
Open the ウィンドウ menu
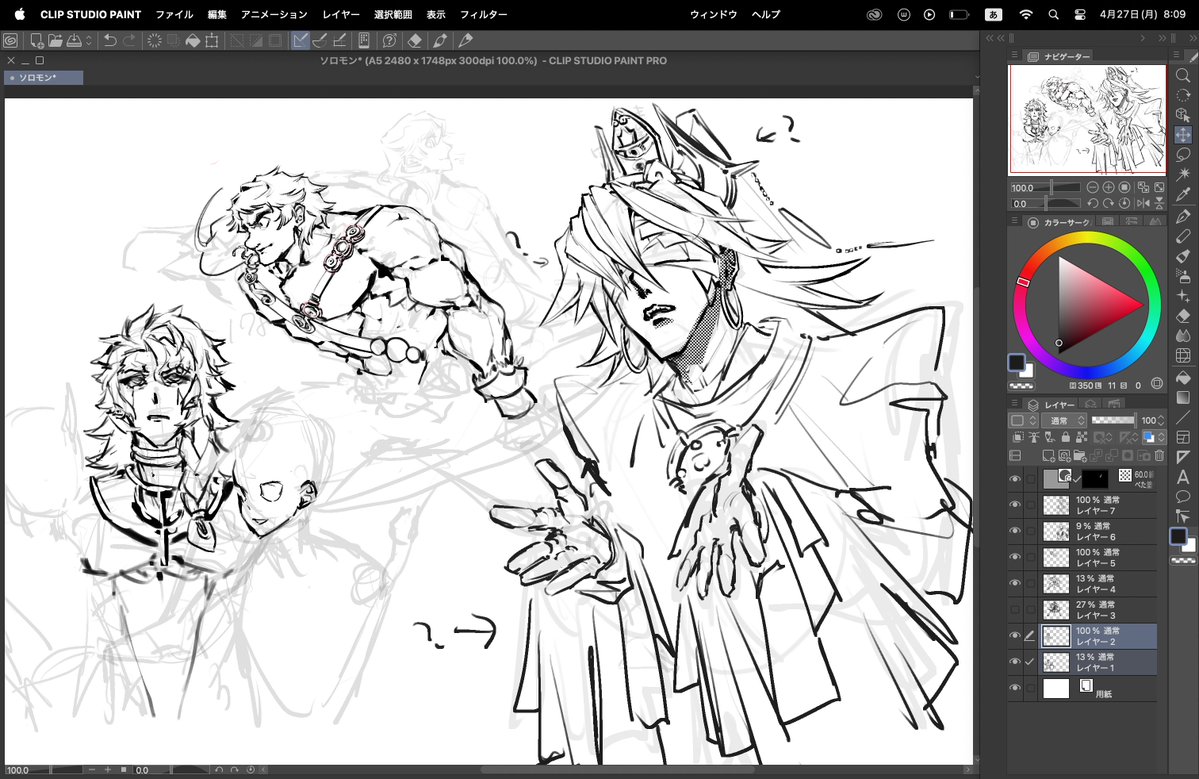[713, 15]
